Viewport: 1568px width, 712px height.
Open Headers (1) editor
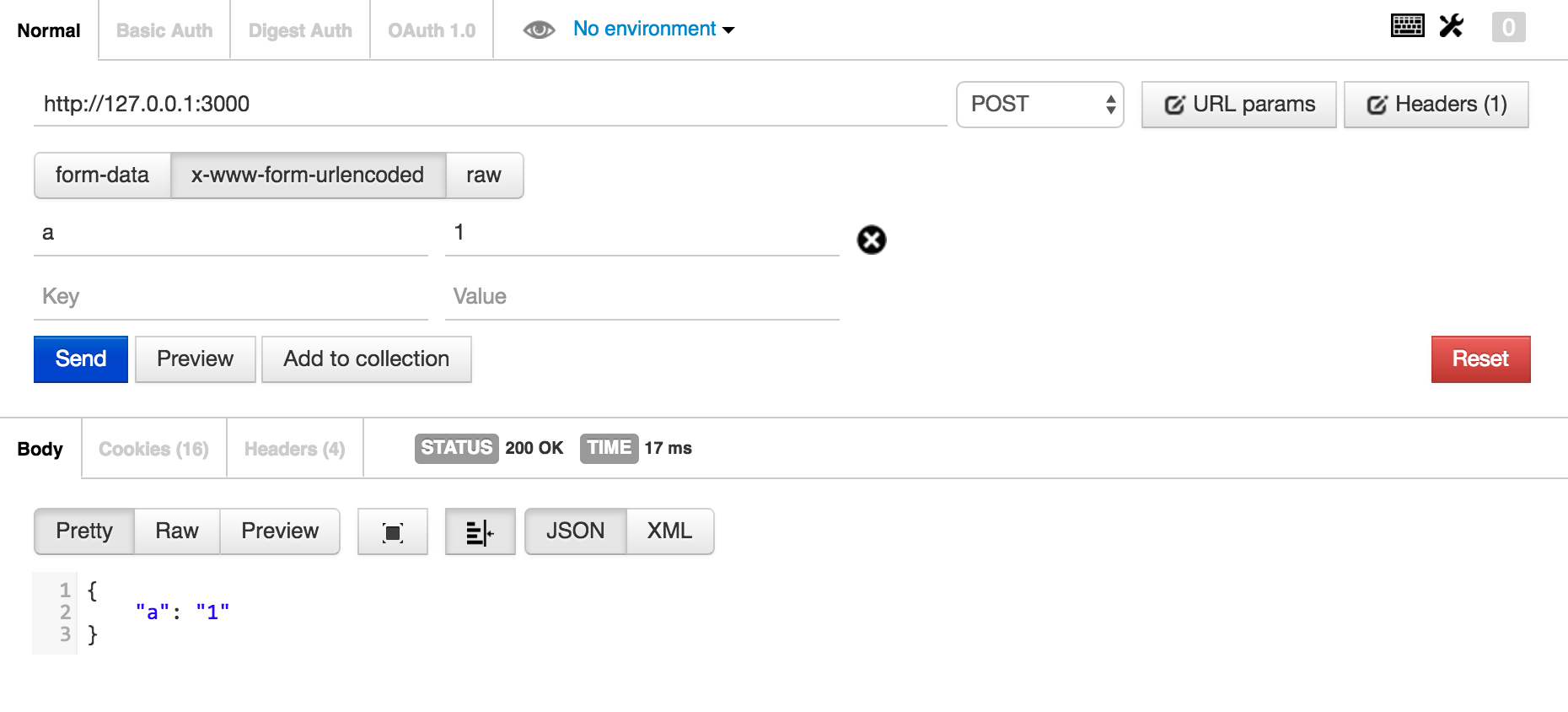[1436, 105]
